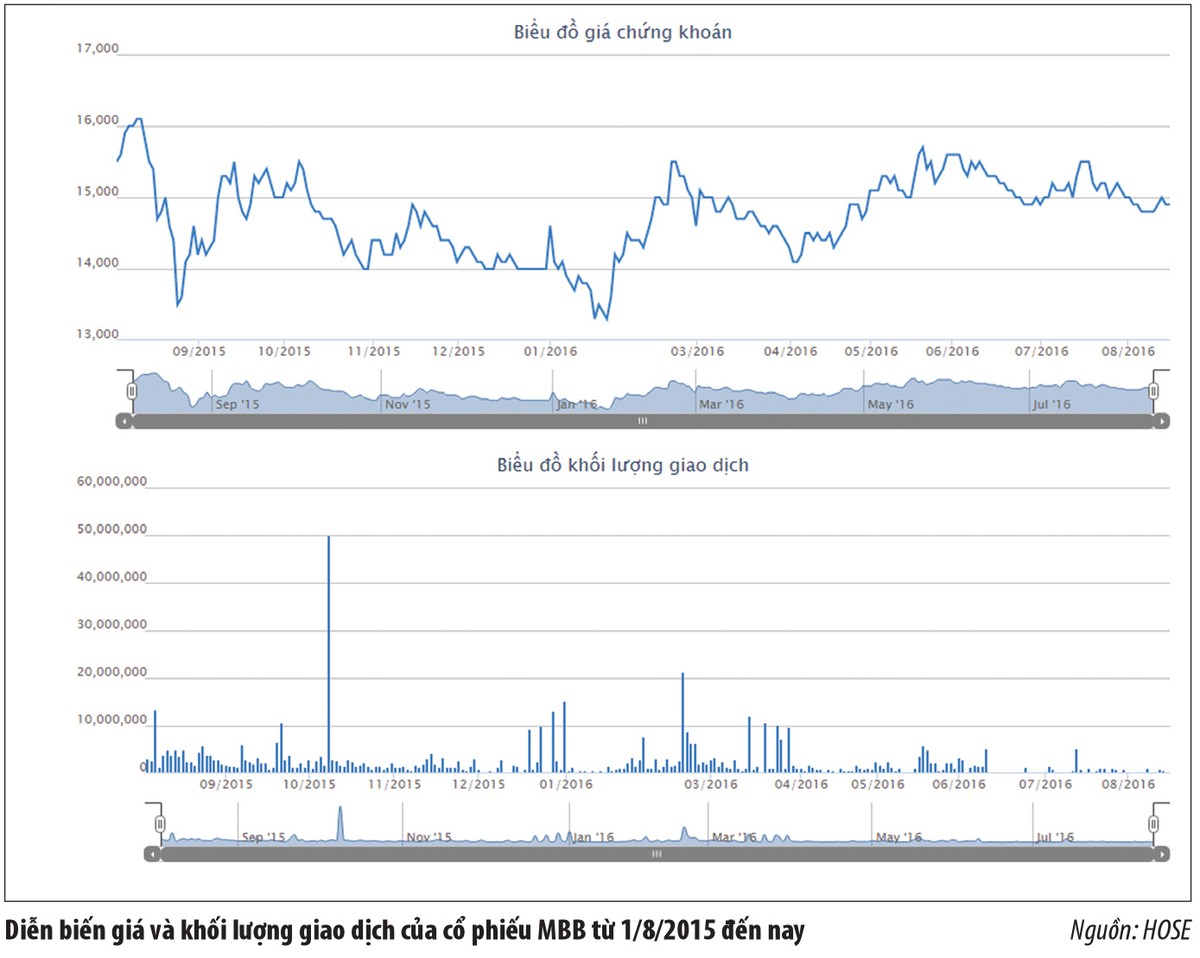Click the volume chart scrollbar center grip
This screenshot has width=1200, height=958.
click(x=656, y=854)
